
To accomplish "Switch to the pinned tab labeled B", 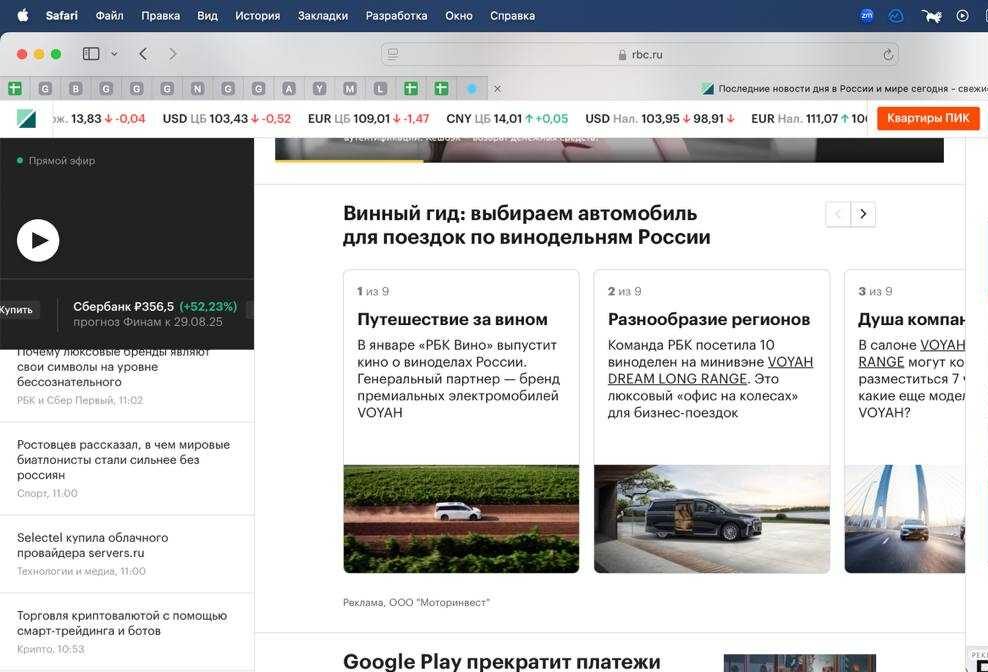I will pyautogui.click(x=76, y=89).
